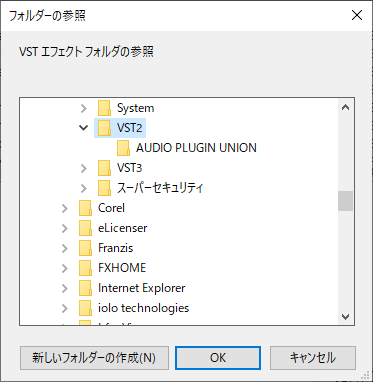Click the scrollbar down arrow
This screenshot has height=382, width=373.
click(345, 316)
